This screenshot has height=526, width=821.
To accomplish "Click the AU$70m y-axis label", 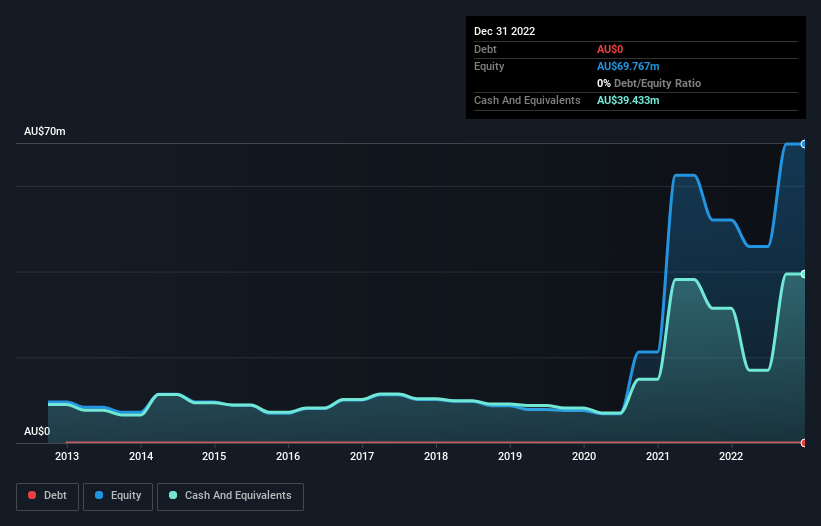I will pos(45,131).
